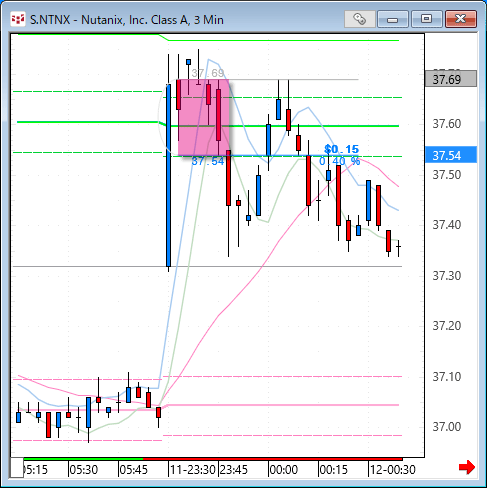Close the Nutanix chart window
Viewport: 487px width, 488px height.
pyautogui.click(x=461, y=19)
